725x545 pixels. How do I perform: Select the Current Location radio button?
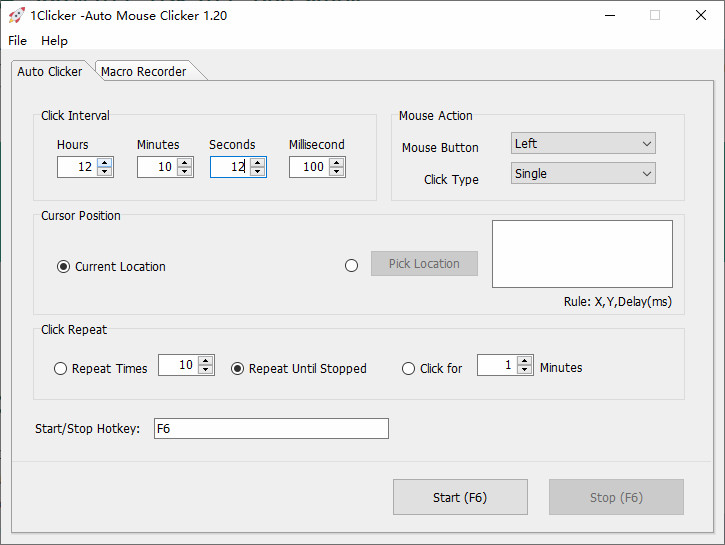(x=64, y=267)
